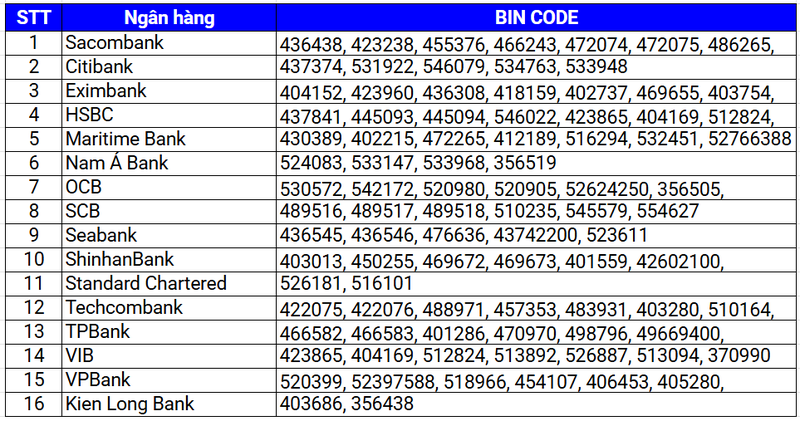Select the HSBC cell
The image size is (800, 421).
[169, 115]
